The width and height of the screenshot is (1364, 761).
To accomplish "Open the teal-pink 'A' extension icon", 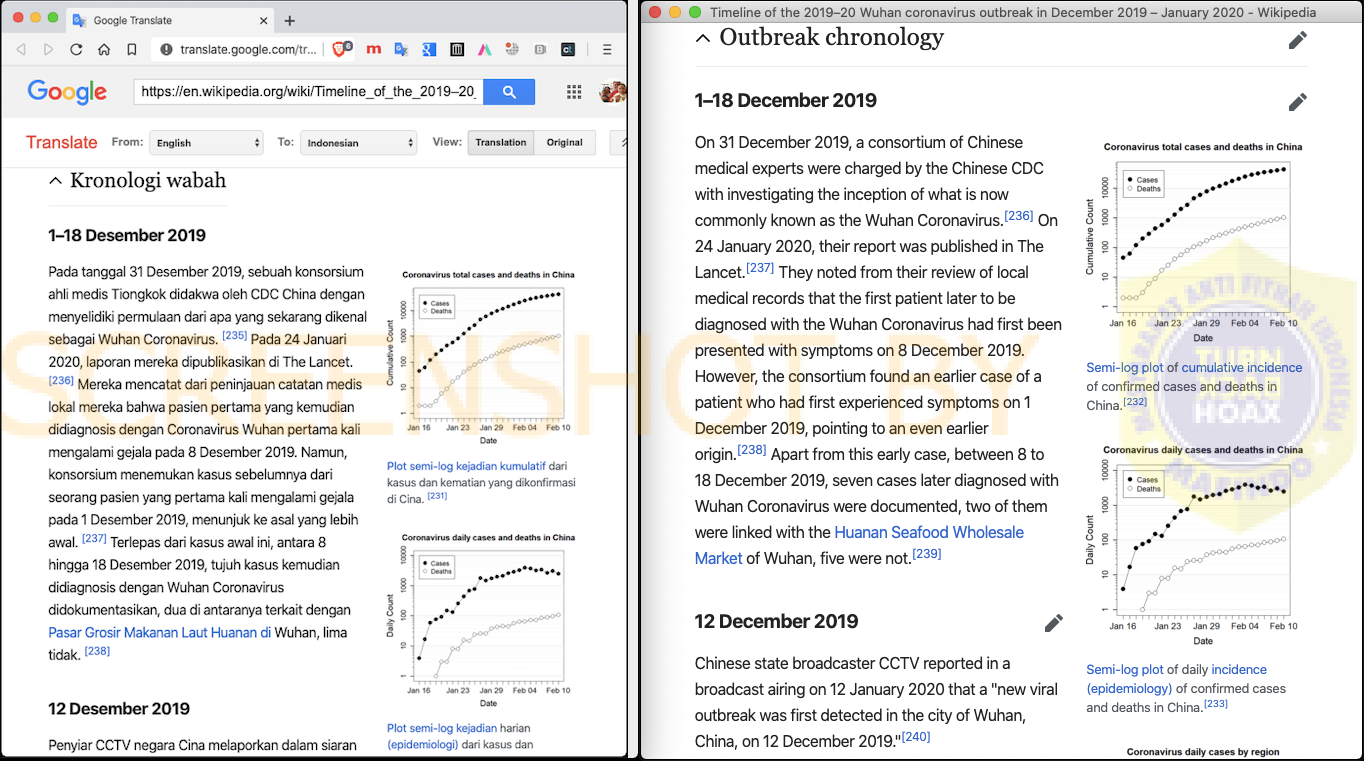I will point(484,49).
